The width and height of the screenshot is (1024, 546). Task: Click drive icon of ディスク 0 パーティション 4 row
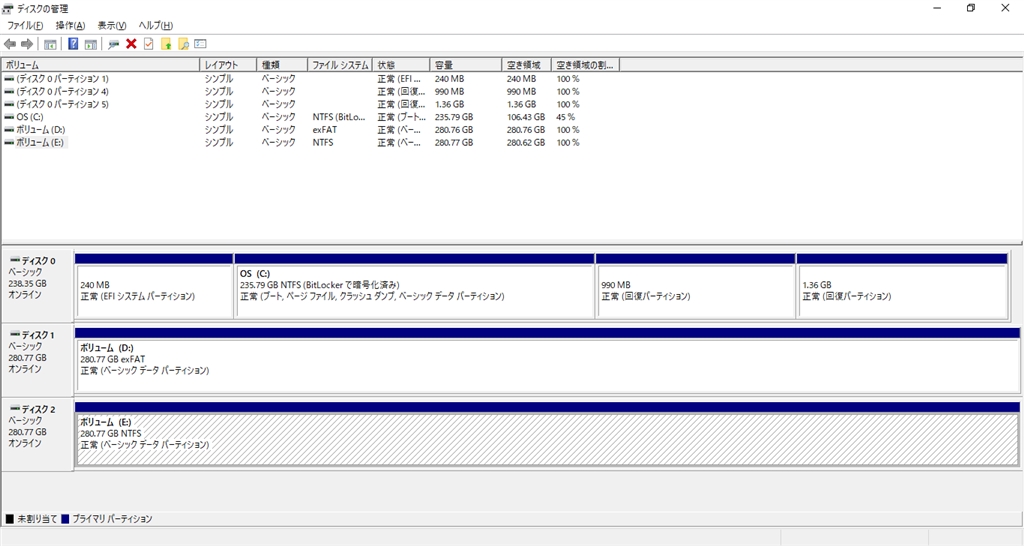[9, 91]
